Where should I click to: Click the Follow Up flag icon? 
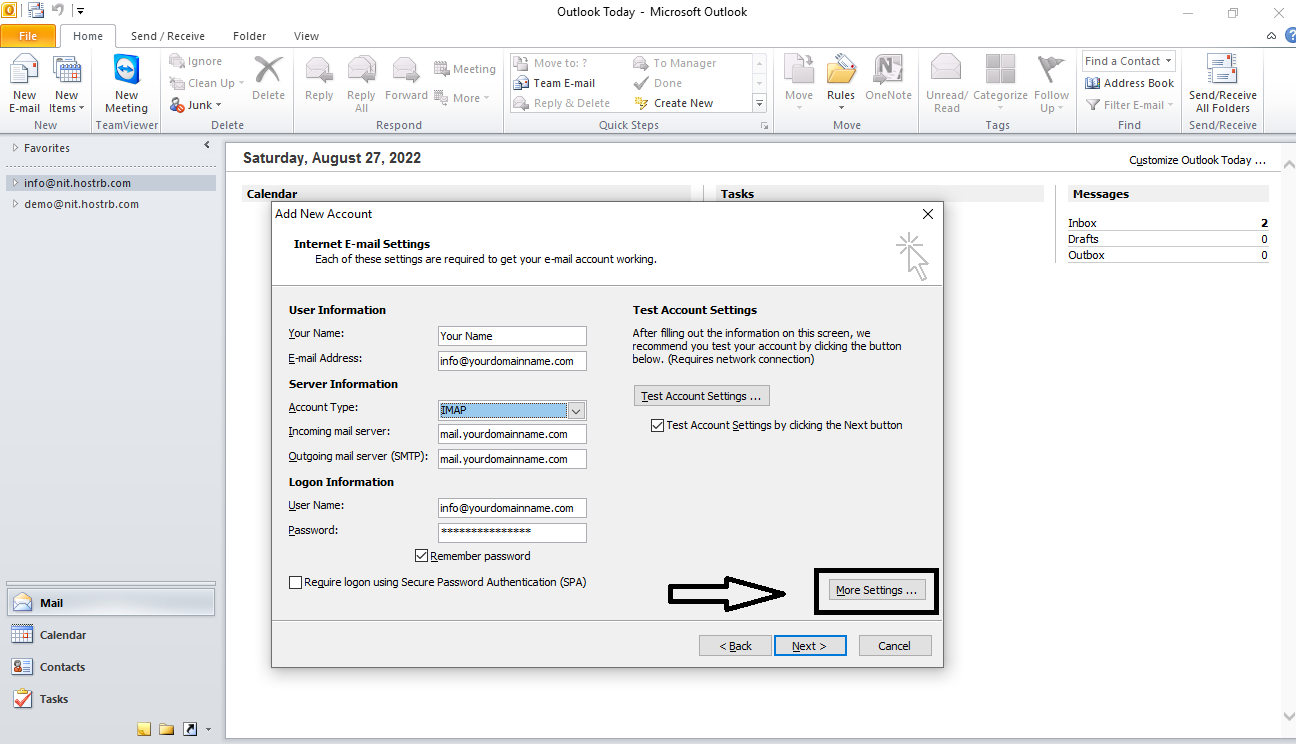[x=1051, y=84]
